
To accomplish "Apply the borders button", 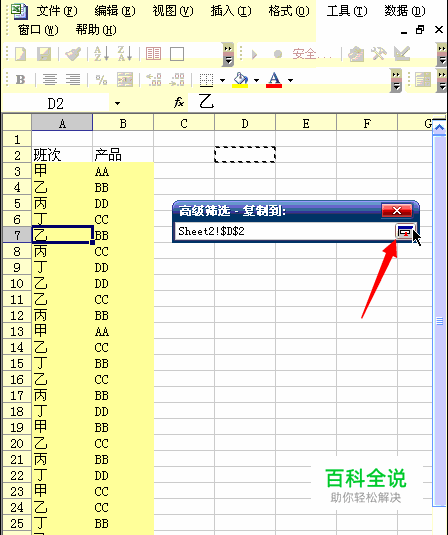I will click(206, 80).
